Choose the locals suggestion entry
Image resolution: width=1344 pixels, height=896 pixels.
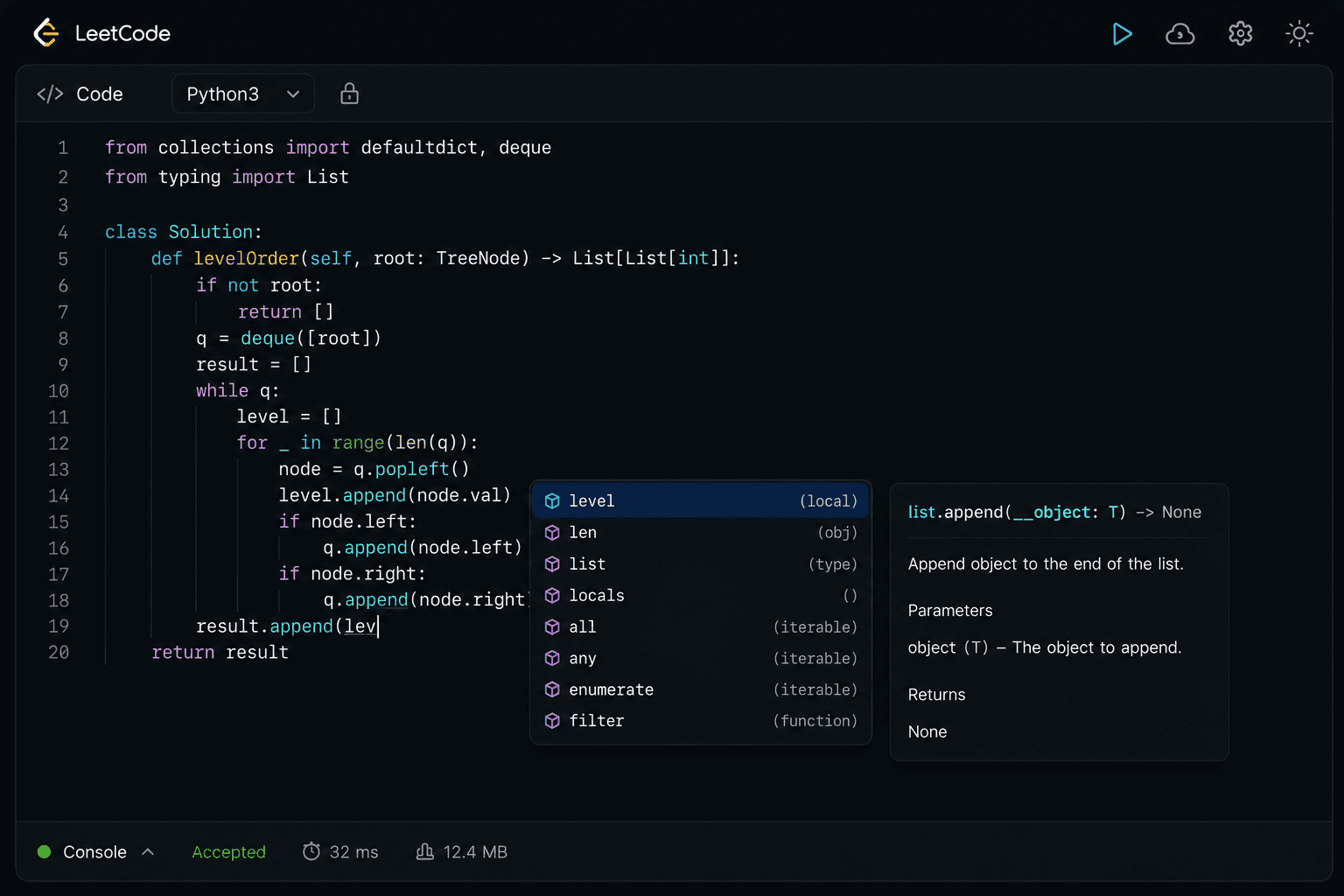click(701, 595)
